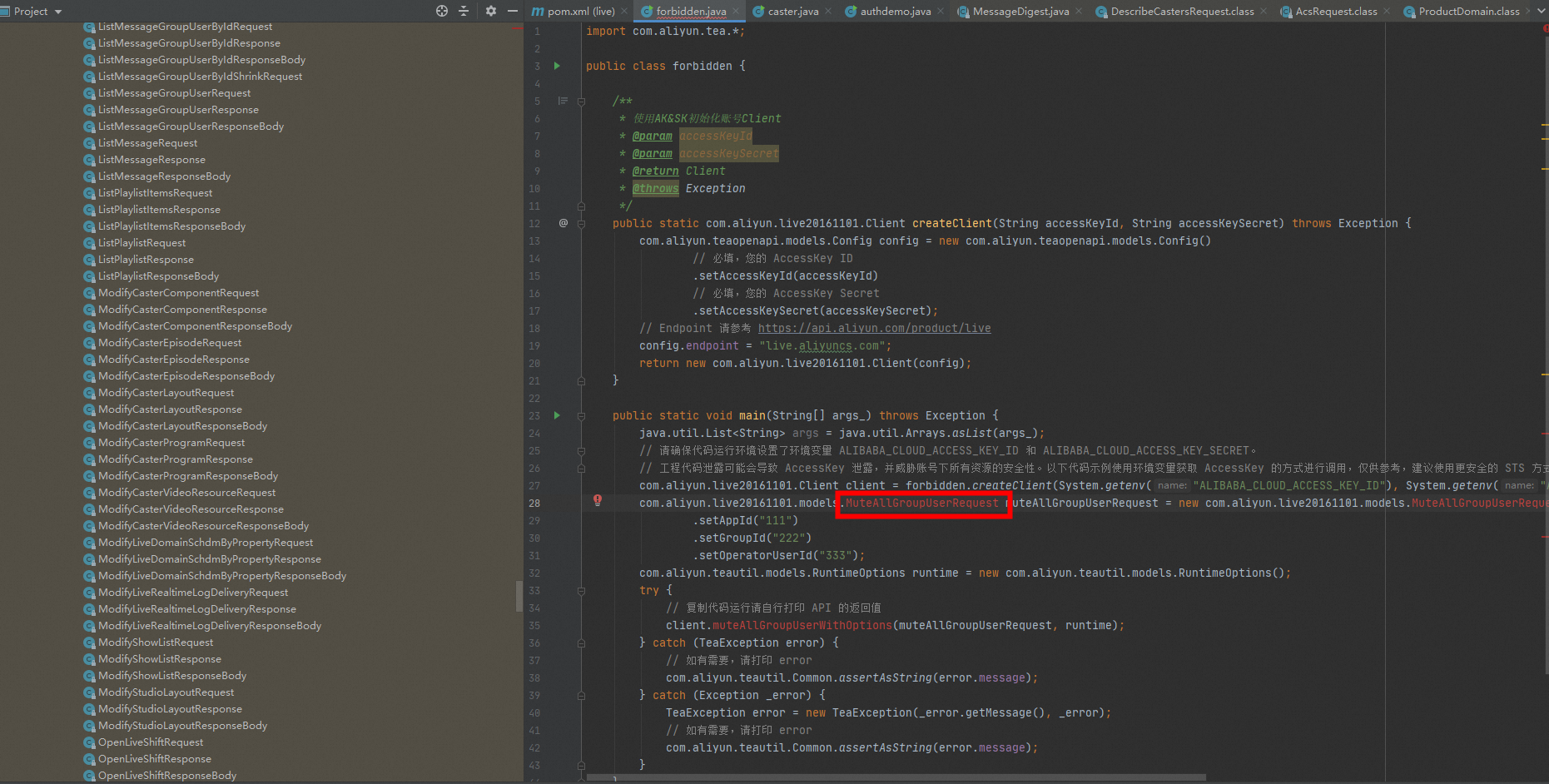The height and width of the screenshot is (784, 1549).
Task: Open the api.aliyun.com/product/live link
Action: tap(874, 328)
